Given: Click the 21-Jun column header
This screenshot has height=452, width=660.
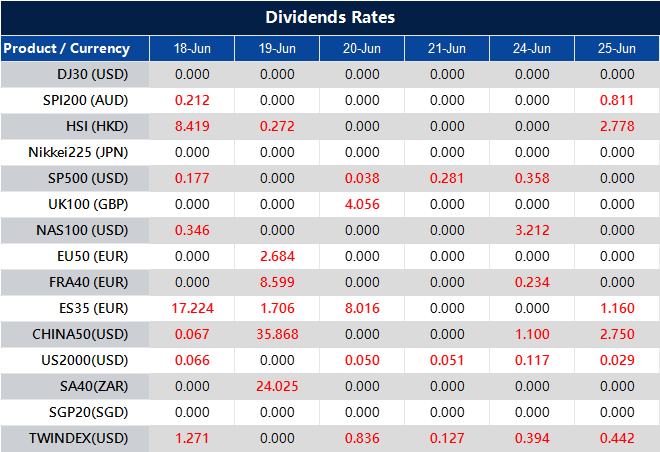Looking at the screenshot, I should click(446, 48).
